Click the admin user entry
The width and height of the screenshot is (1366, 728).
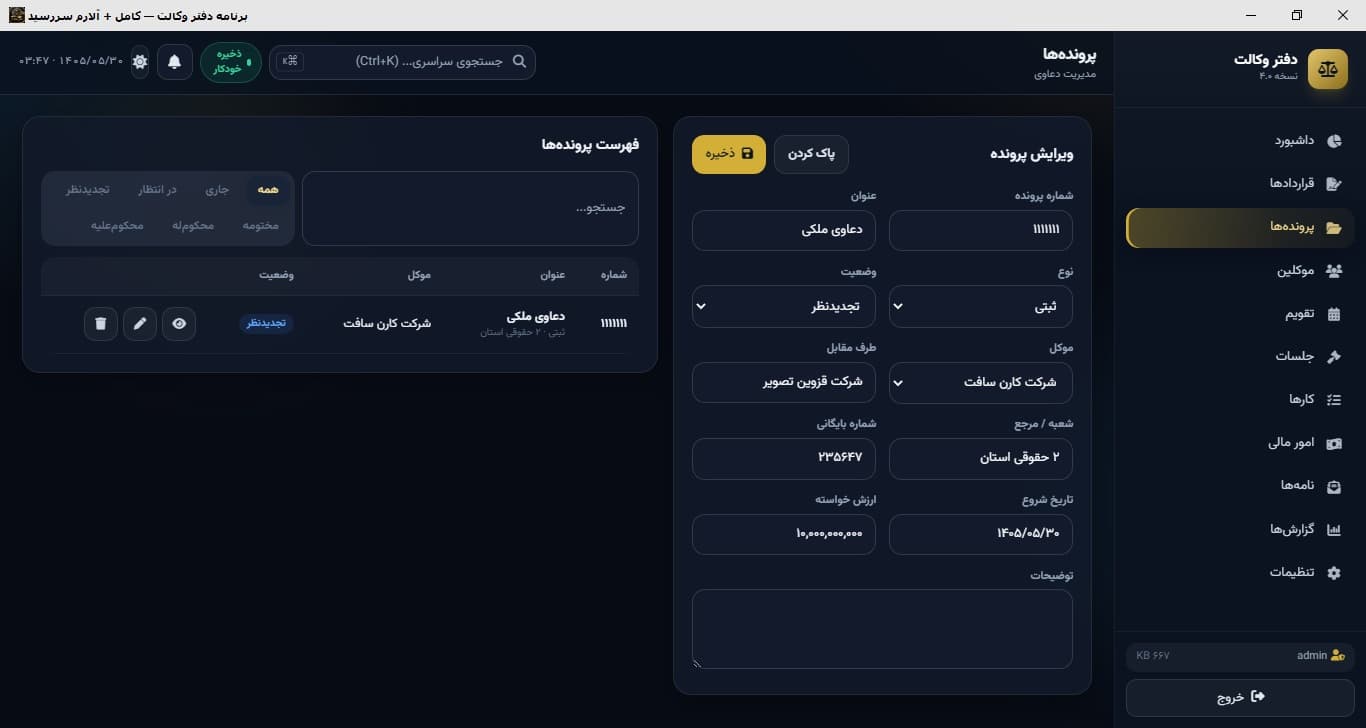click(1240, 656)
